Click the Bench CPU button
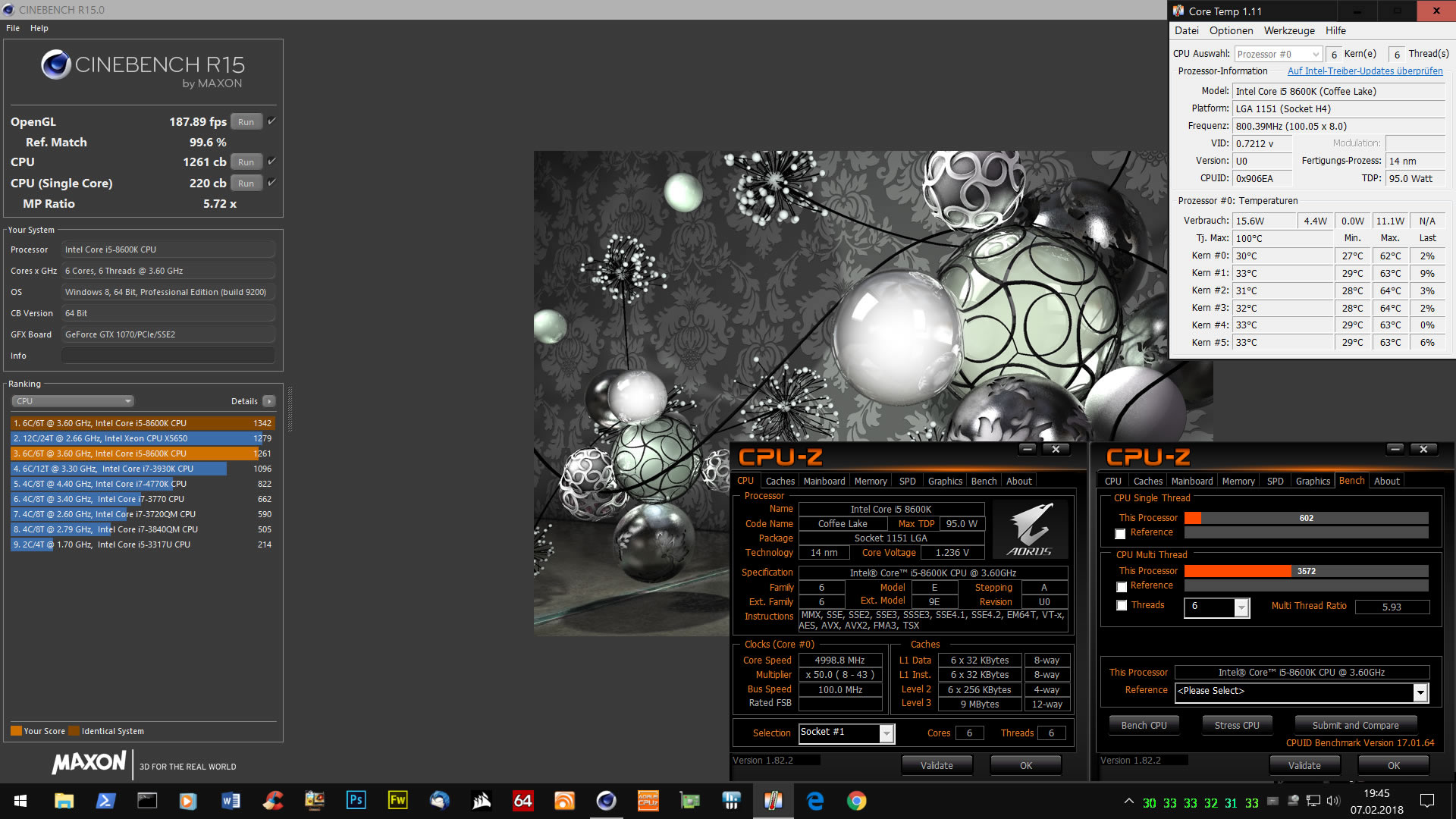The image size is (1456, 819). [1144, 726]
